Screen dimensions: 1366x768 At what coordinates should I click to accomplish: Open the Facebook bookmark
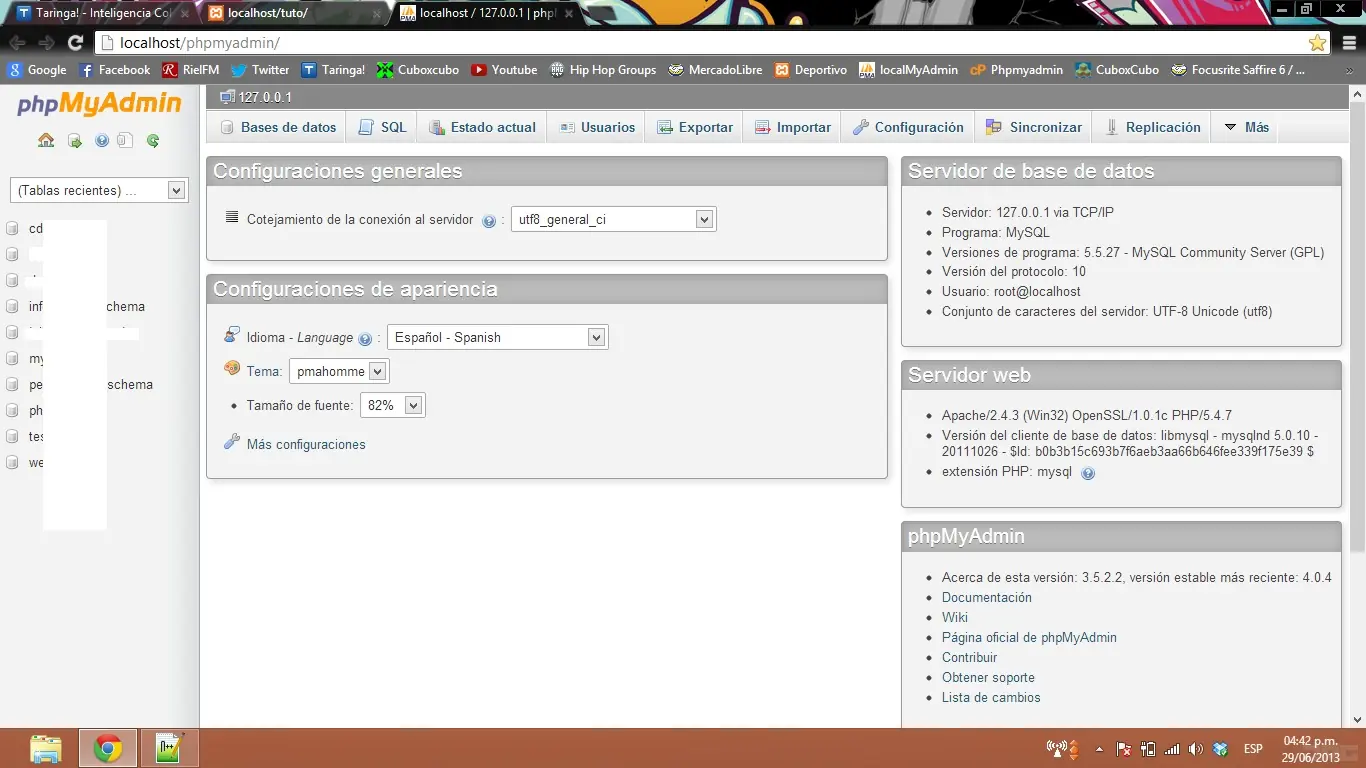(114, 70)
